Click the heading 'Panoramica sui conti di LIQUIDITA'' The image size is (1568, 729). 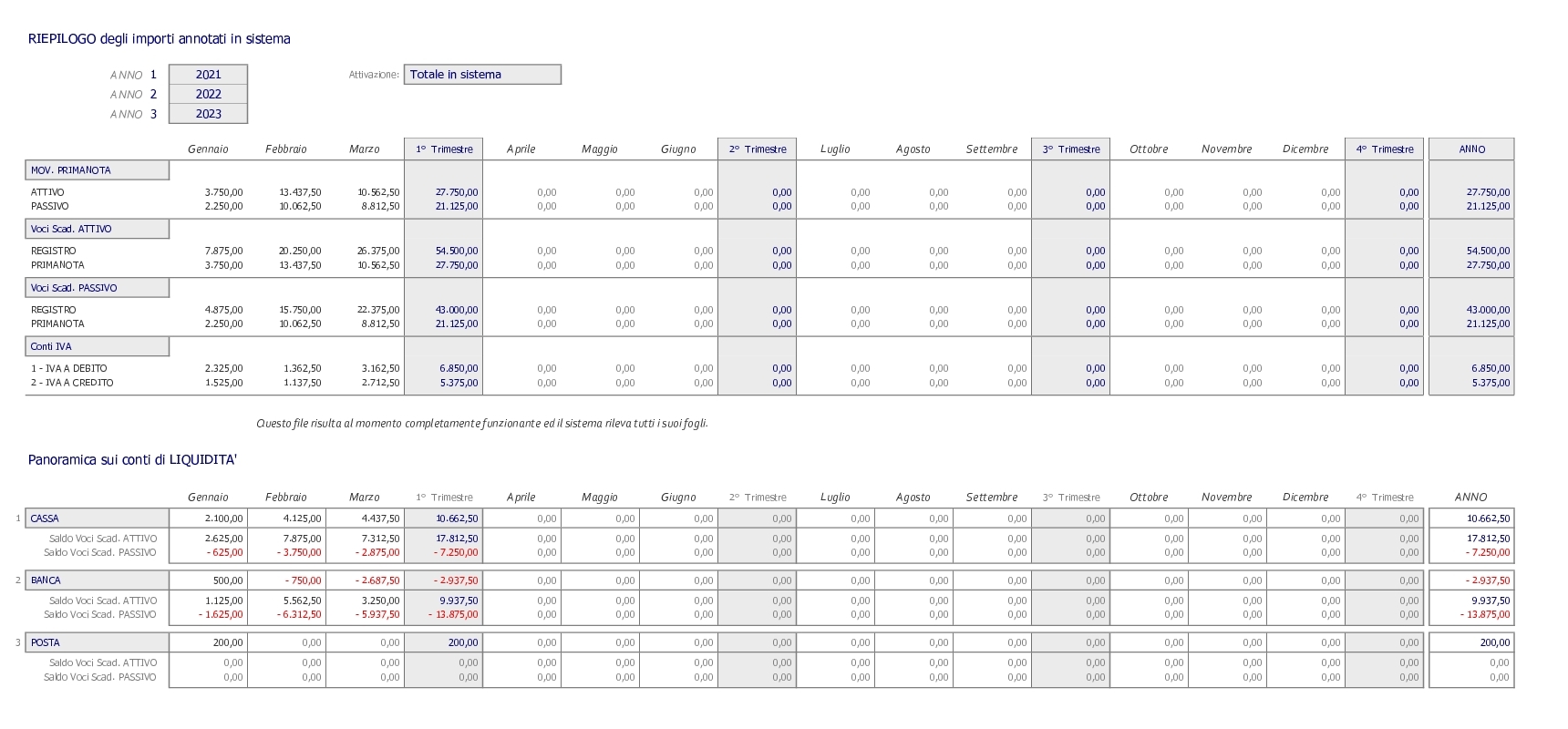click(132, 460)
